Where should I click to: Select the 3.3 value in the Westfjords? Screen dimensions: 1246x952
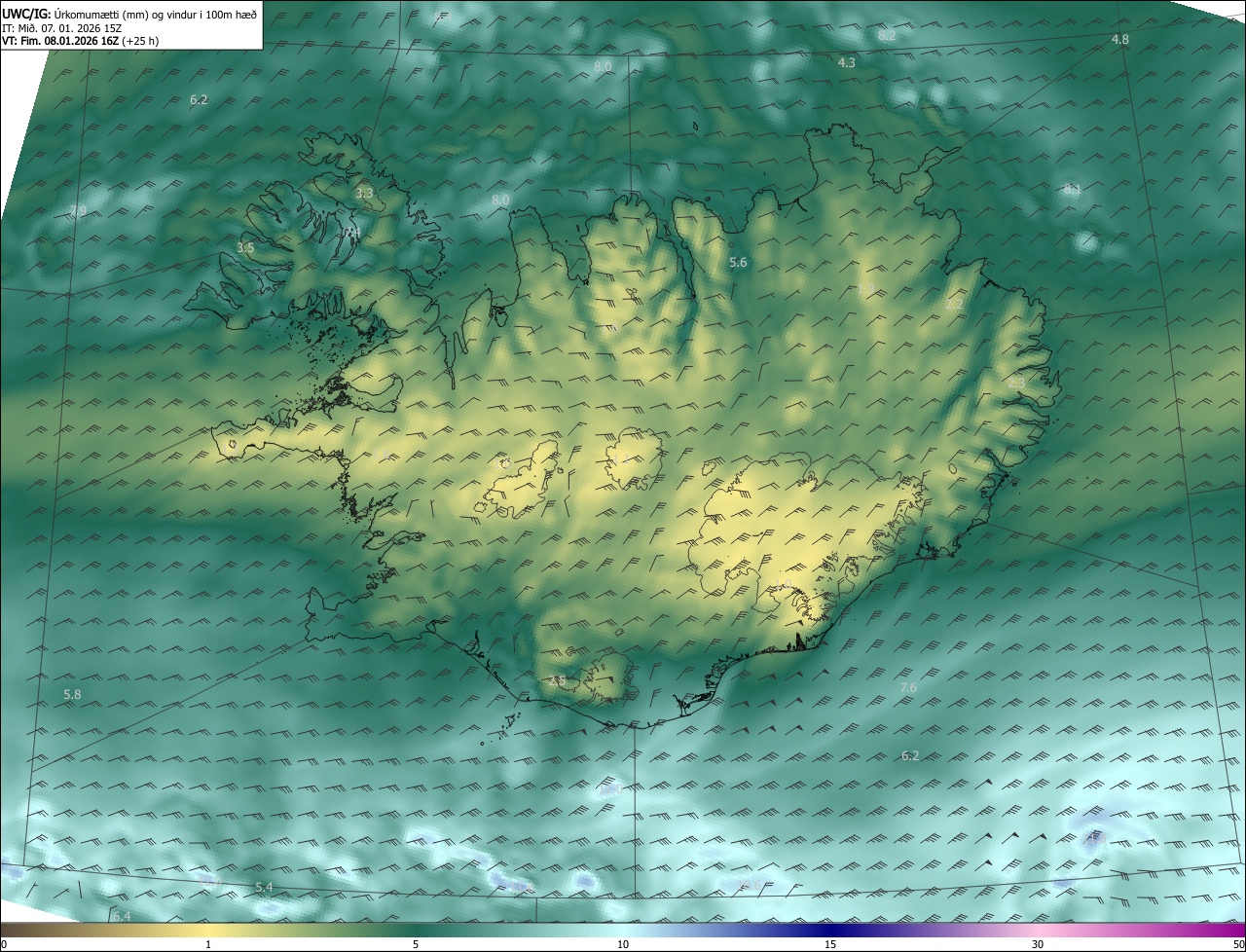364,194
